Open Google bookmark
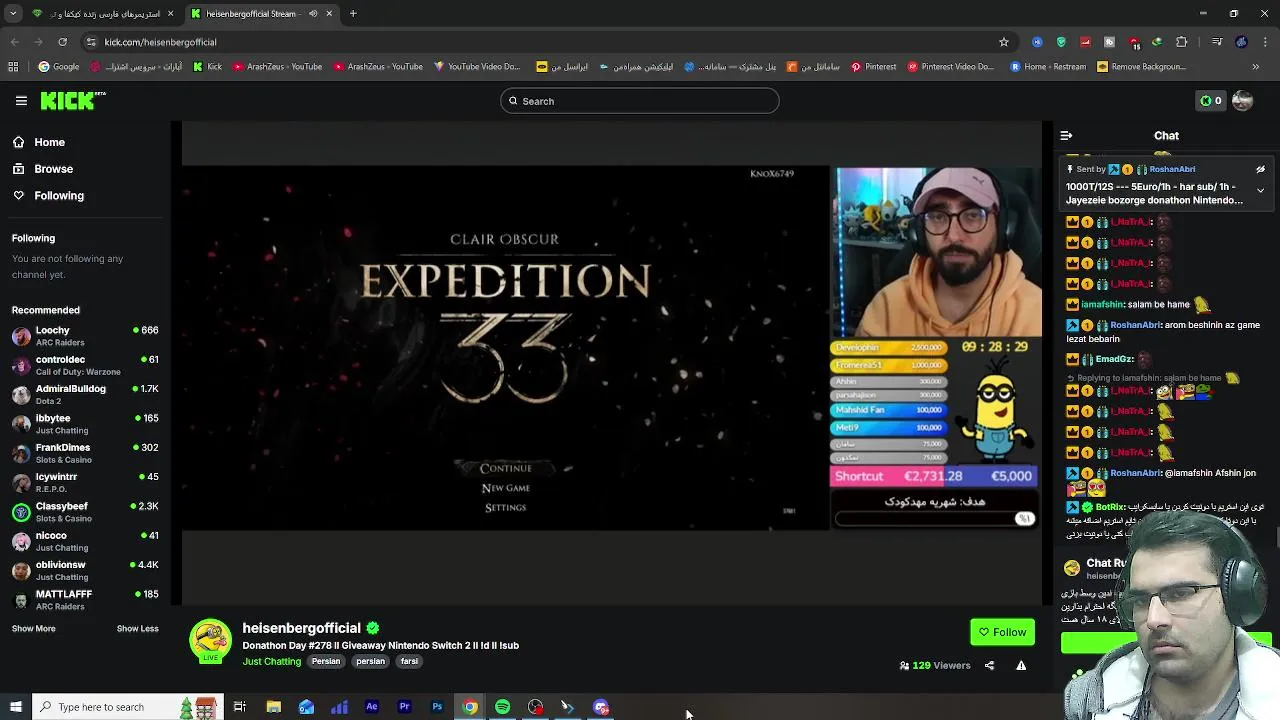Viewport: 1280px width, 720px height. pos(58,67)
